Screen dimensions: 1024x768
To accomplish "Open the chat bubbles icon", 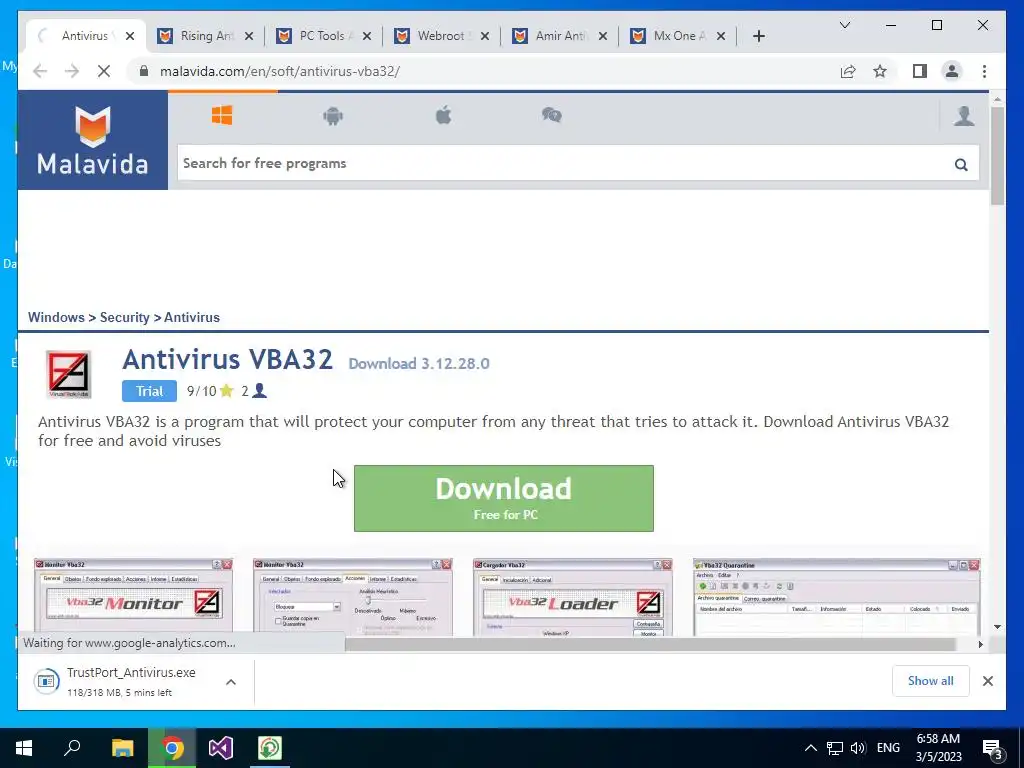I will point(552,116).
